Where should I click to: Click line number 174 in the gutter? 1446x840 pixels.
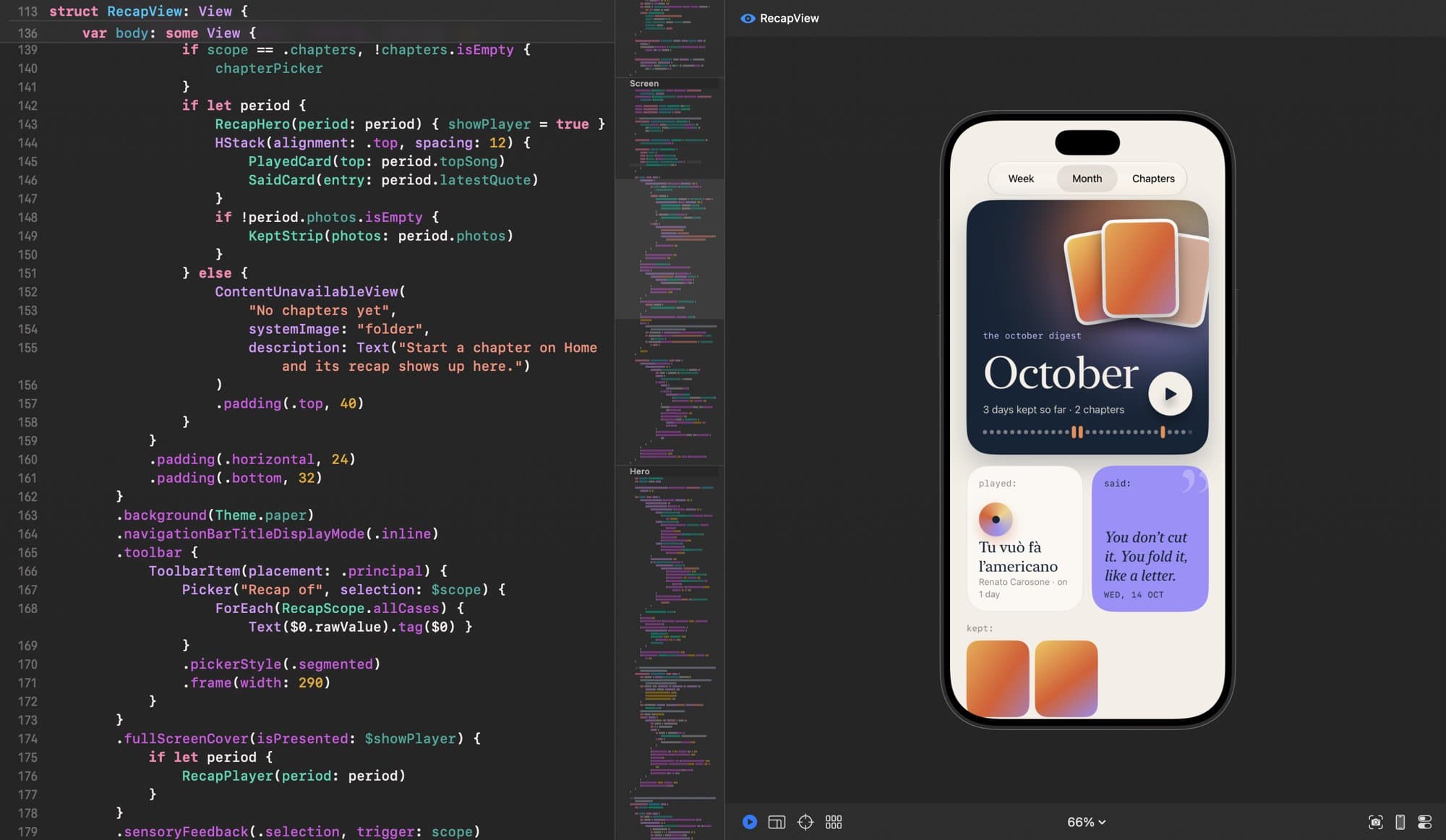coord(27,739)
